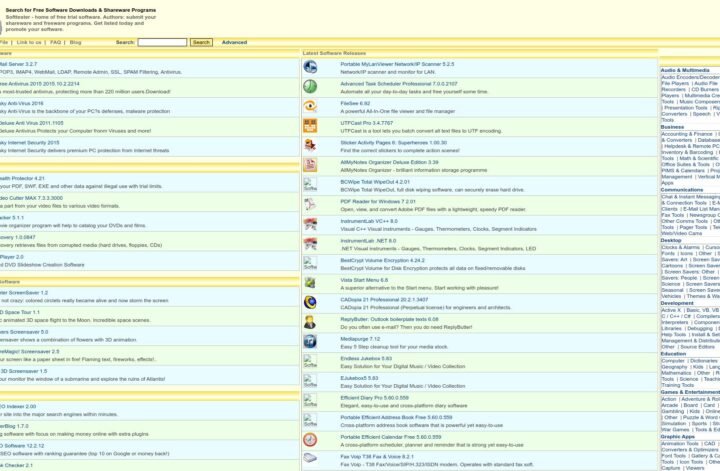Open the Advanced search link
Viewport: 720px width, 471px height.
[234, 42]
